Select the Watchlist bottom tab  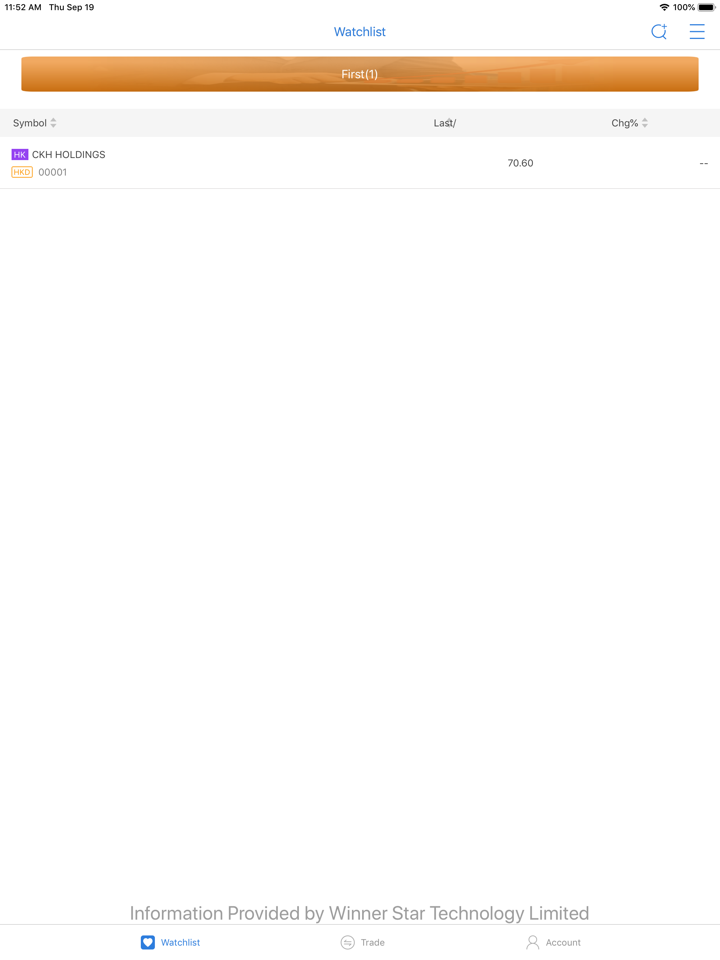170,942
